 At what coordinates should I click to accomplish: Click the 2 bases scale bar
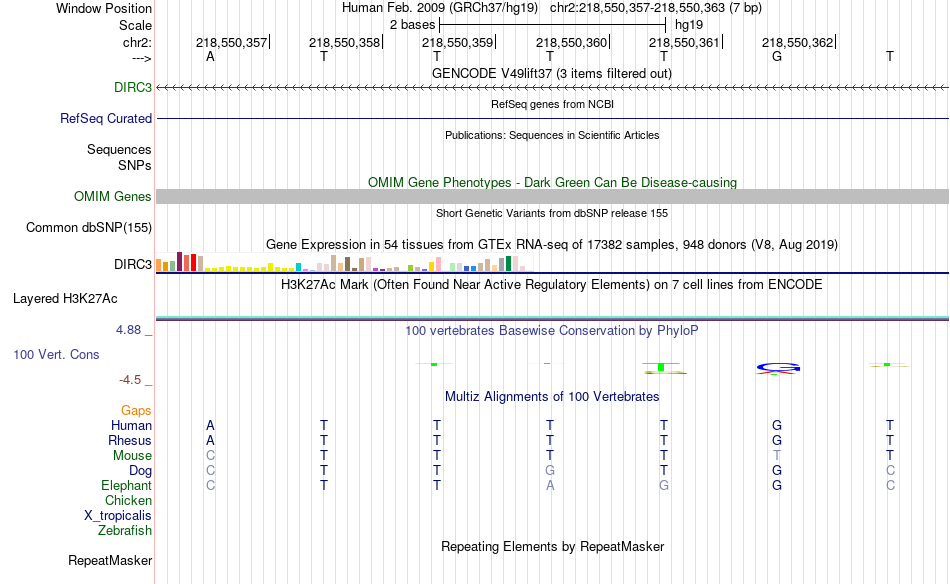553,25
